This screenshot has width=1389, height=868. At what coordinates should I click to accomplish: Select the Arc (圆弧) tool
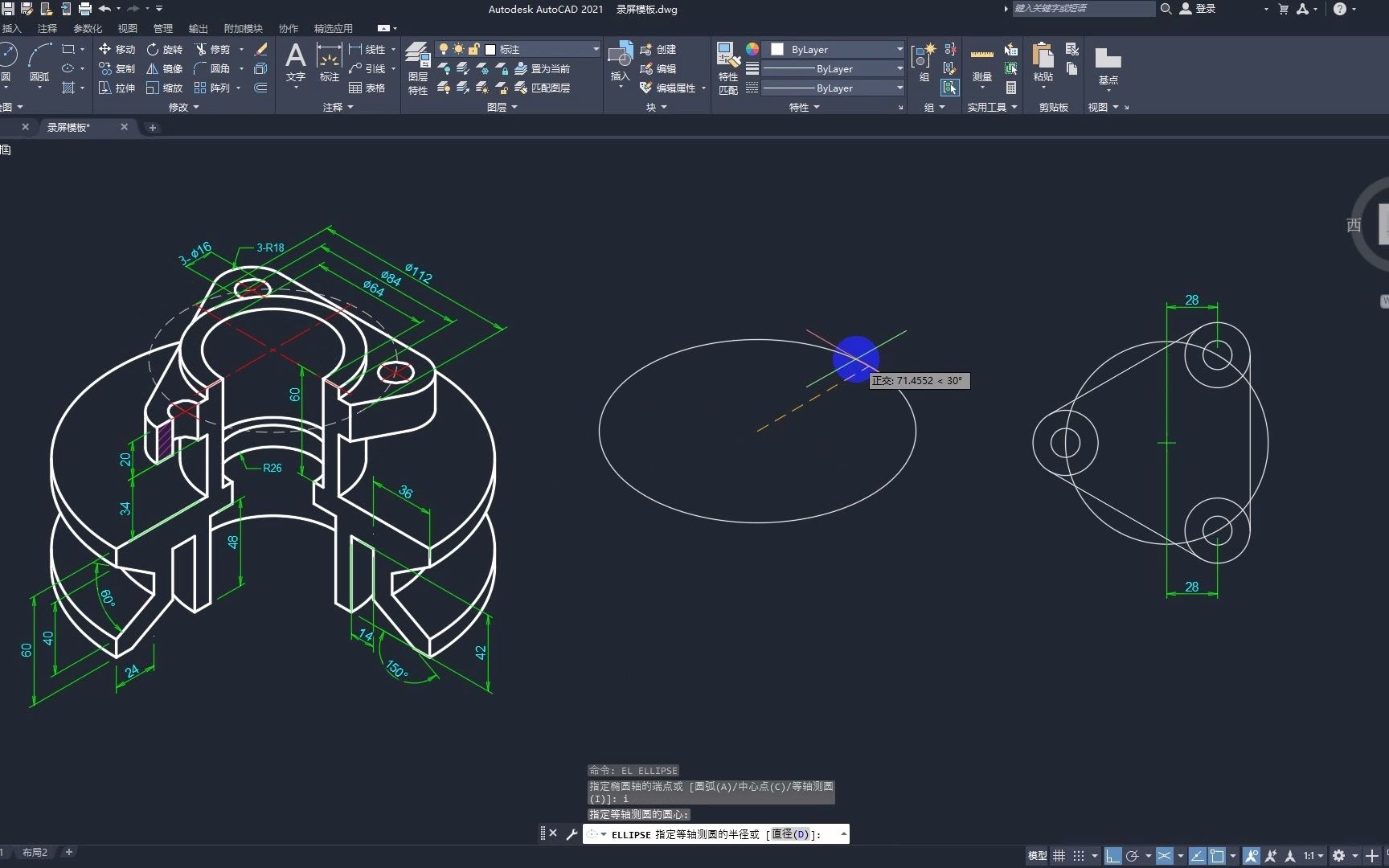(39, 63)
